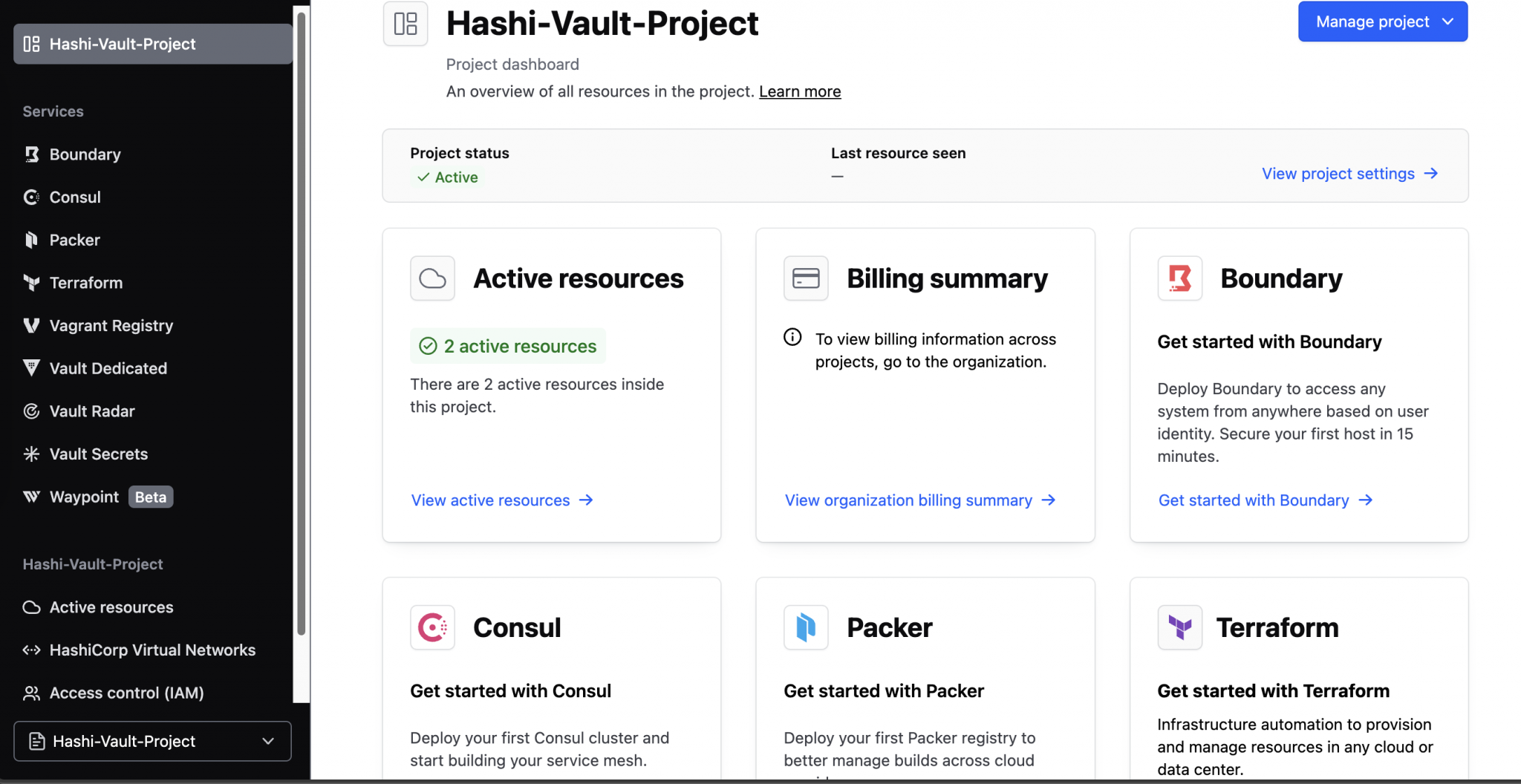1521x784 pixels.
Task: Click the View active resources link
Action: (x=490, y=500)
